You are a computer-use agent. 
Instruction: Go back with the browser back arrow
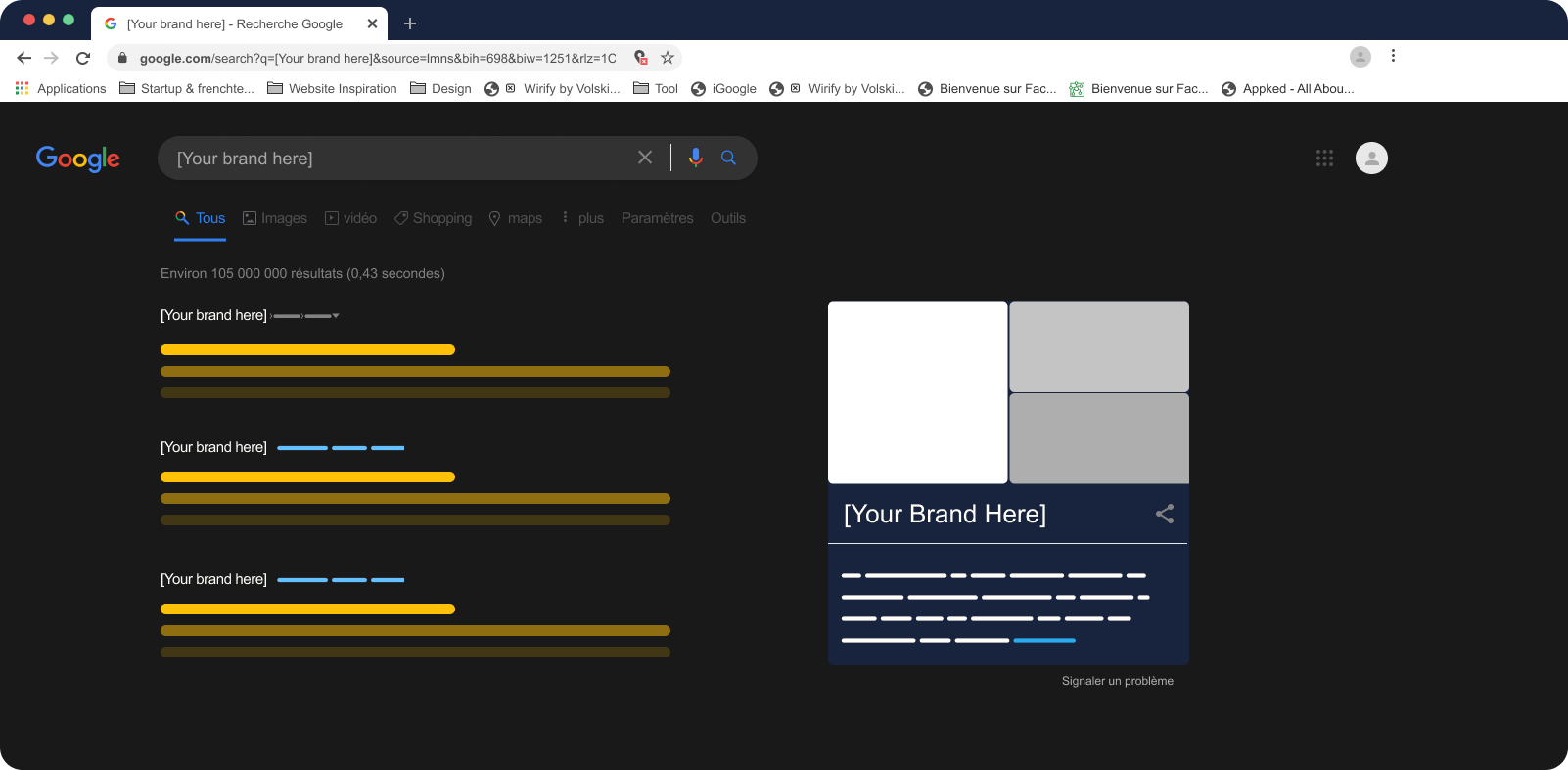point(24,58)
